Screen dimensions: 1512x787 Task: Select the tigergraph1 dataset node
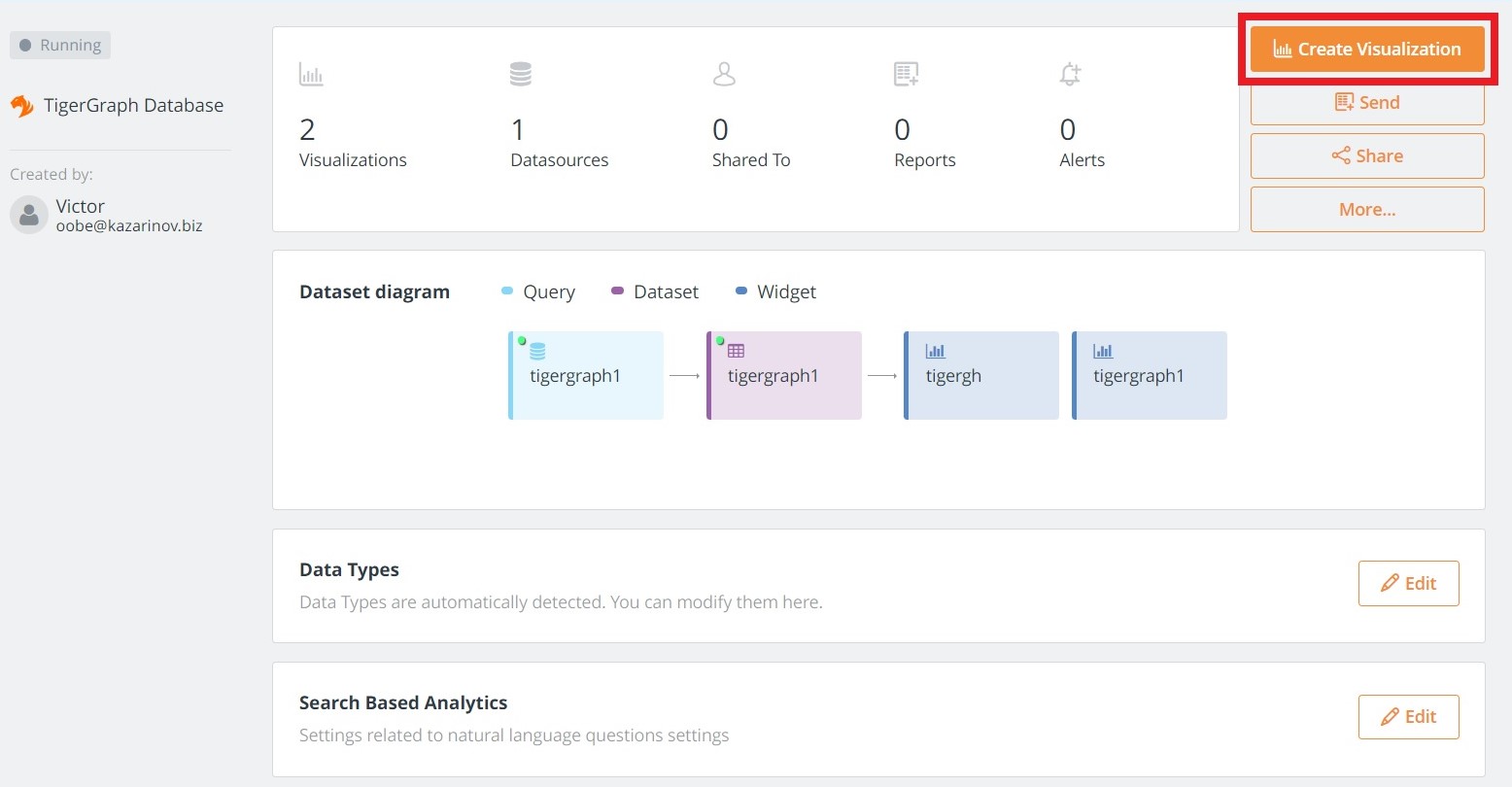pyautogui.click(x=784, y=376)
